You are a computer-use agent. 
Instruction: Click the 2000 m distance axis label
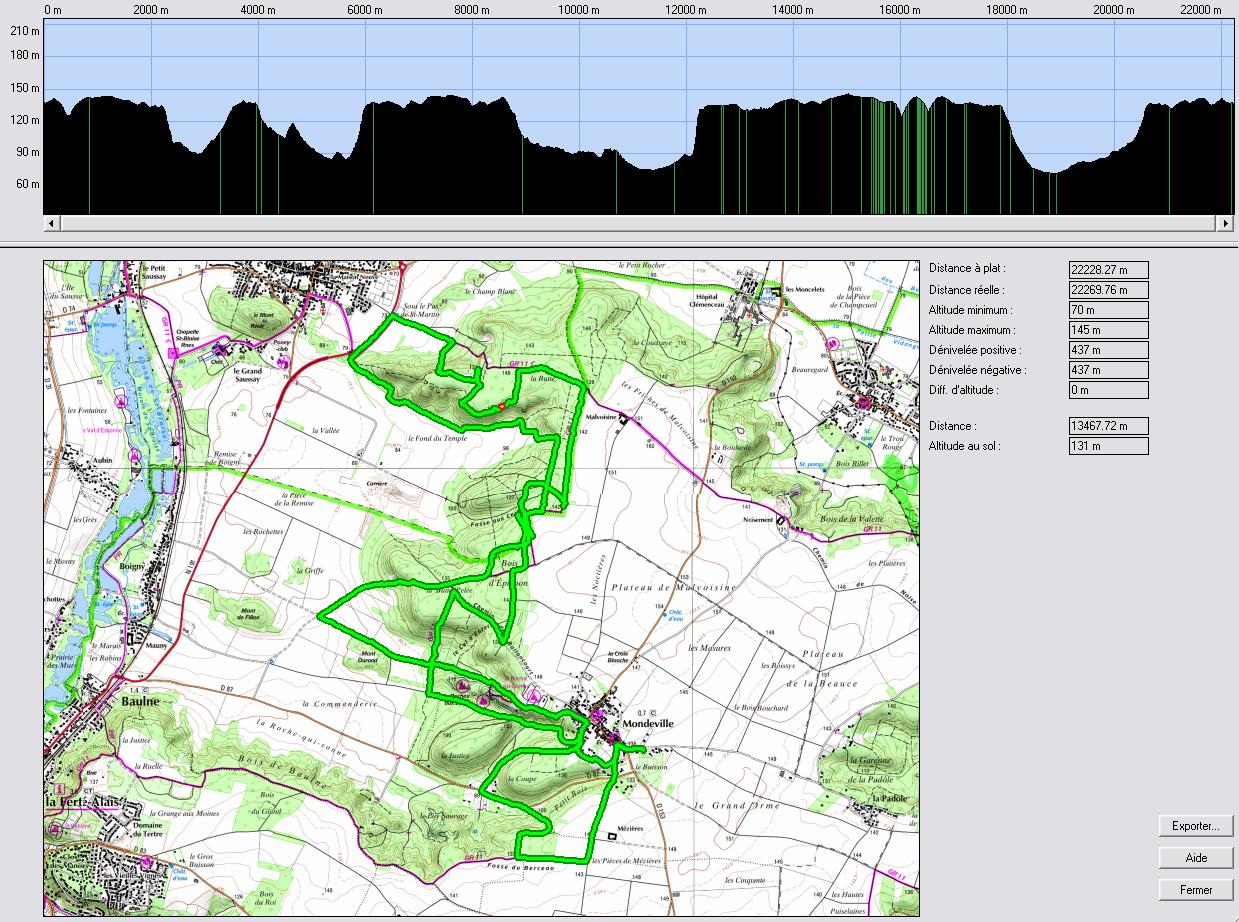pyautogui.click(x=151, y=10)
